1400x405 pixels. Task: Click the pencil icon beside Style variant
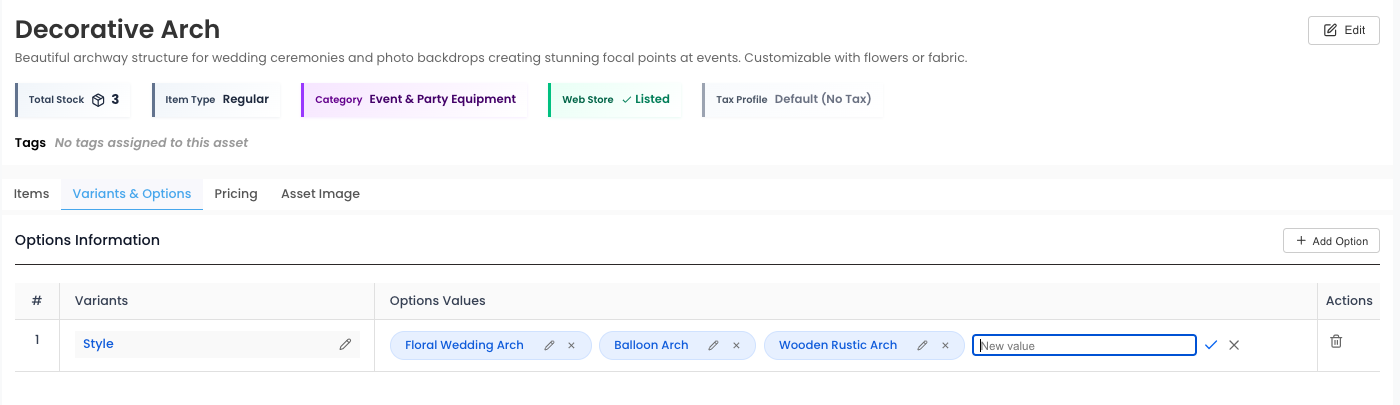point(345,344)
